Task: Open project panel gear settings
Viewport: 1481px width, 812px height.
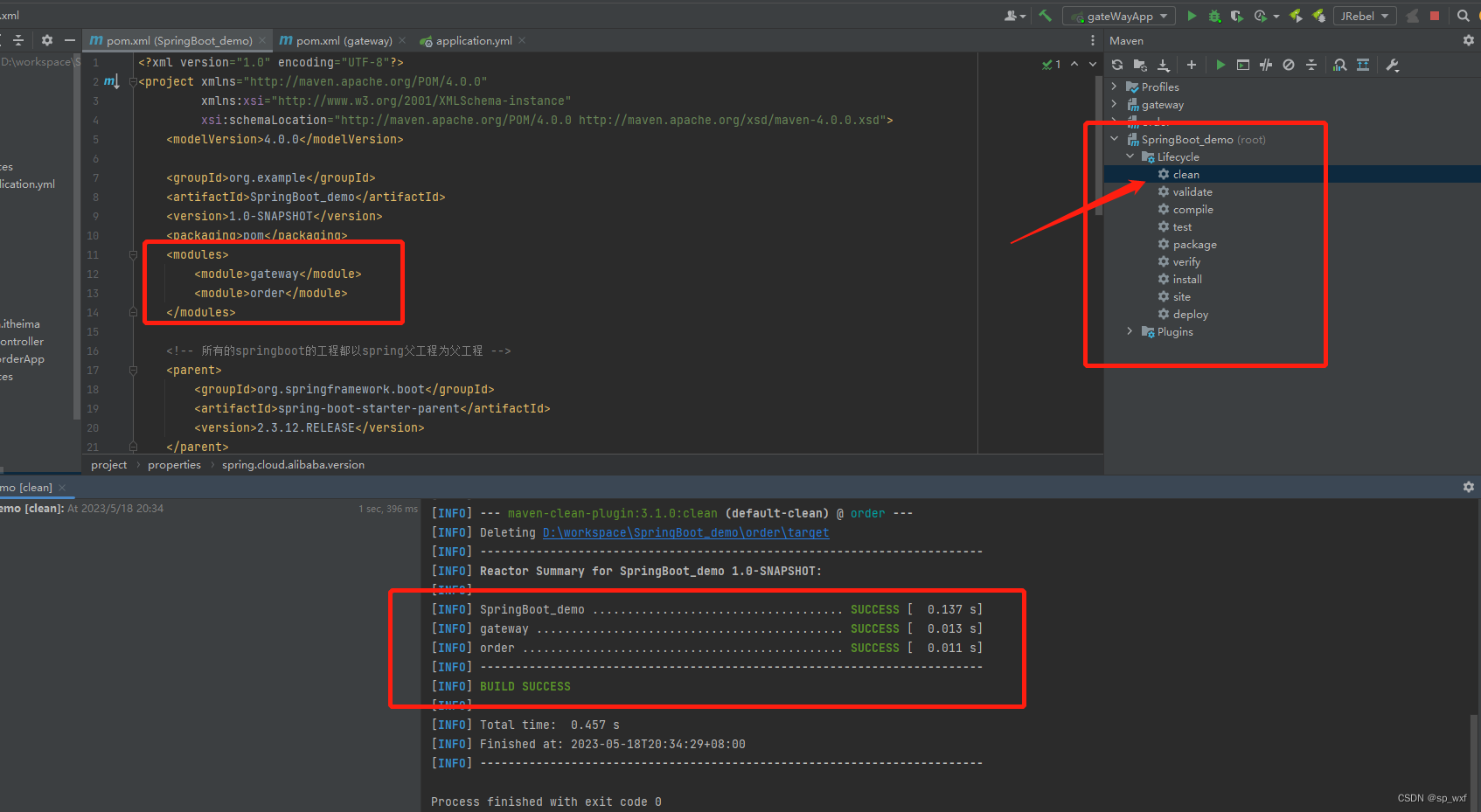Action: 47,40
